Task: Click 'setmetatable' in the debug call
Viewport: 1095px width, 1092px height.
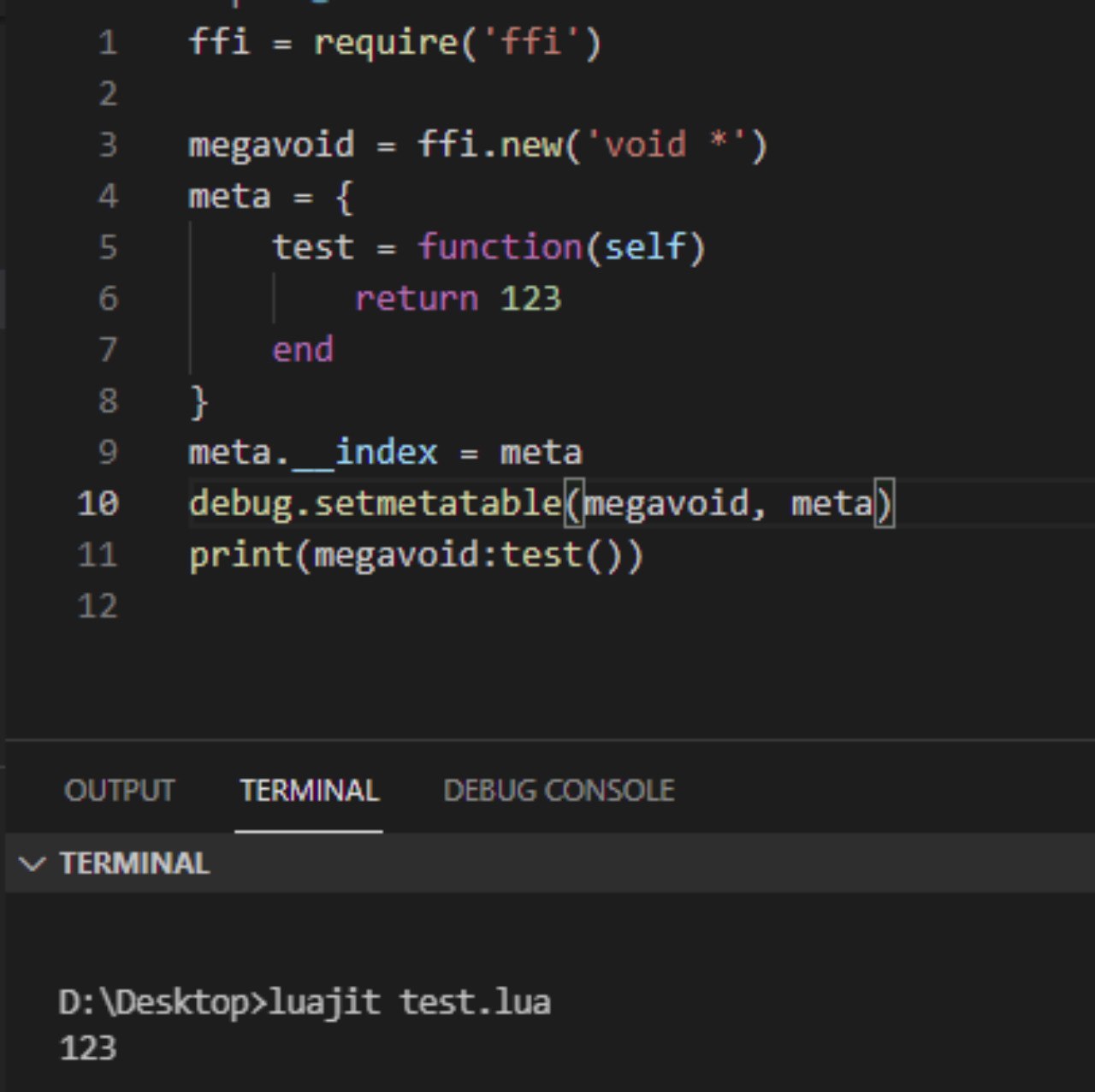Action: click(437, 503)
